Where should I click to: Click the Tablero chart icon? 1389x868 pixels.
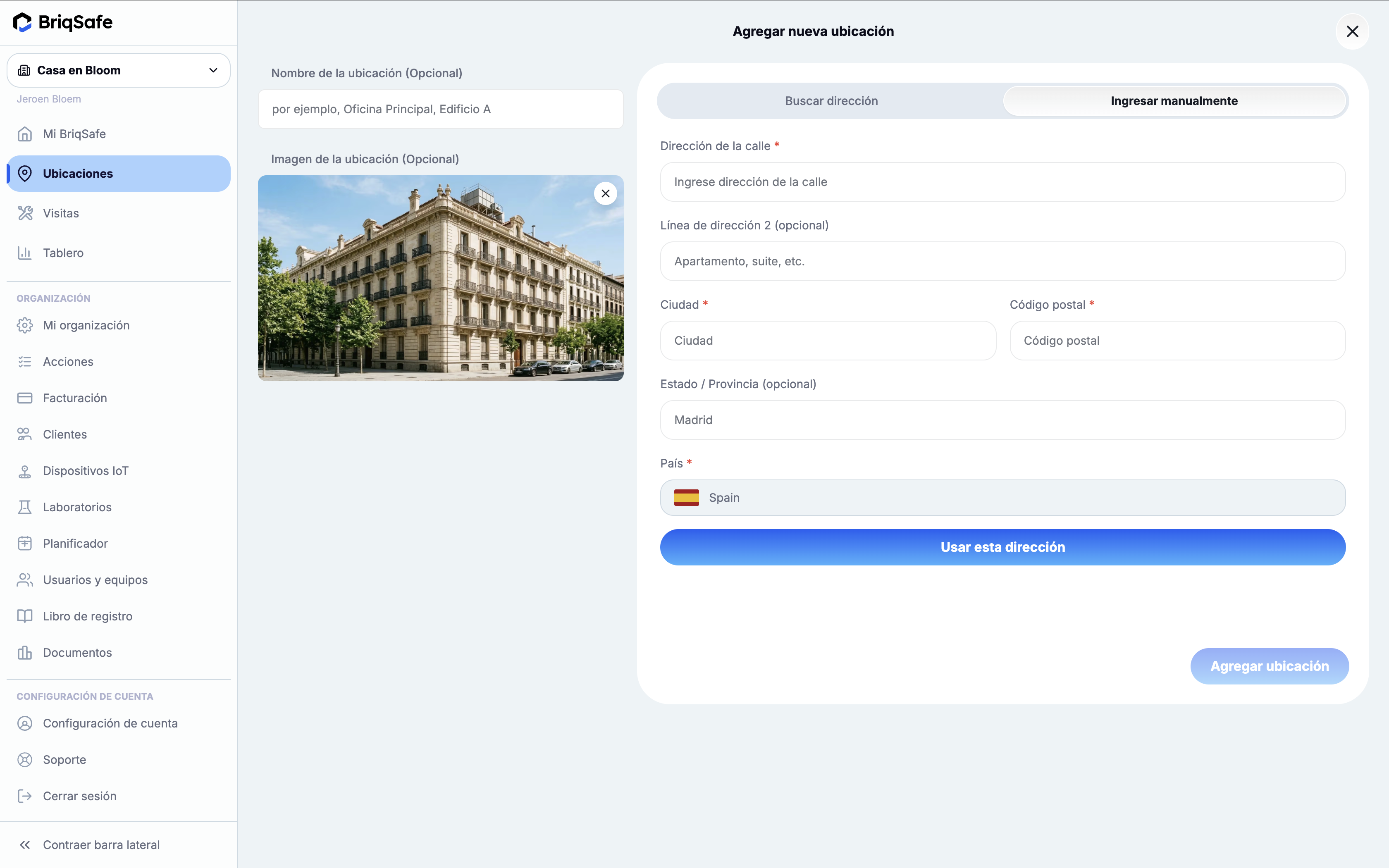point(25,253)
